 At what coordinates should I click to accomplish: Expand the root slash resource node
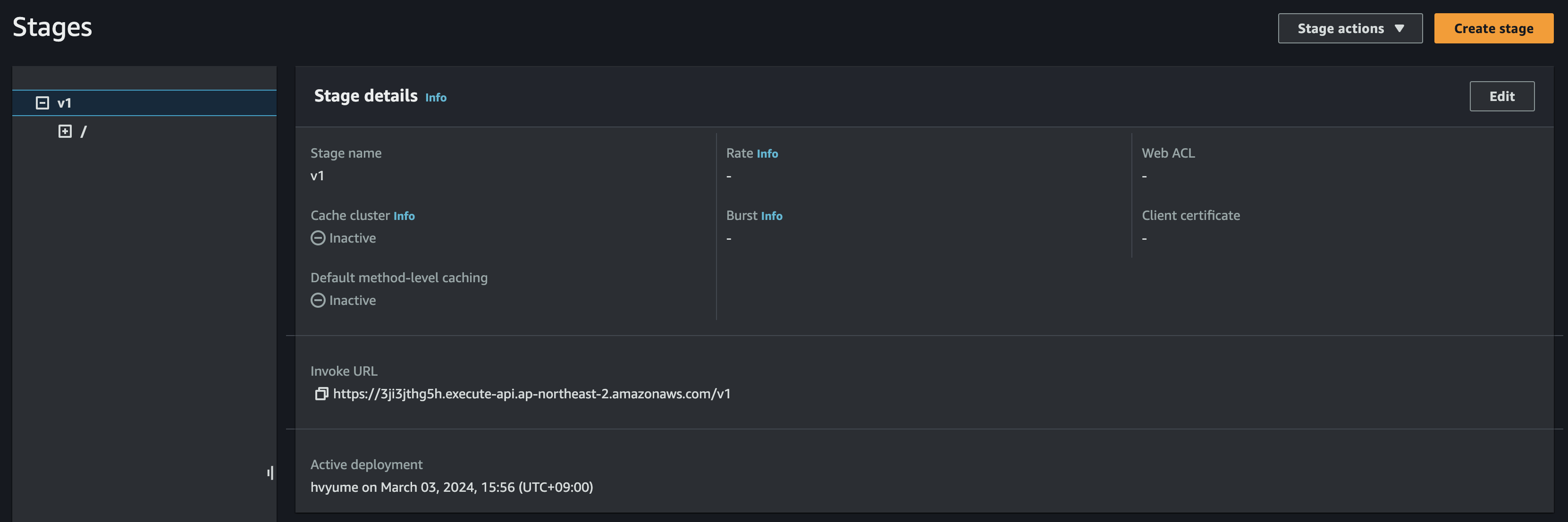(65, 131)
